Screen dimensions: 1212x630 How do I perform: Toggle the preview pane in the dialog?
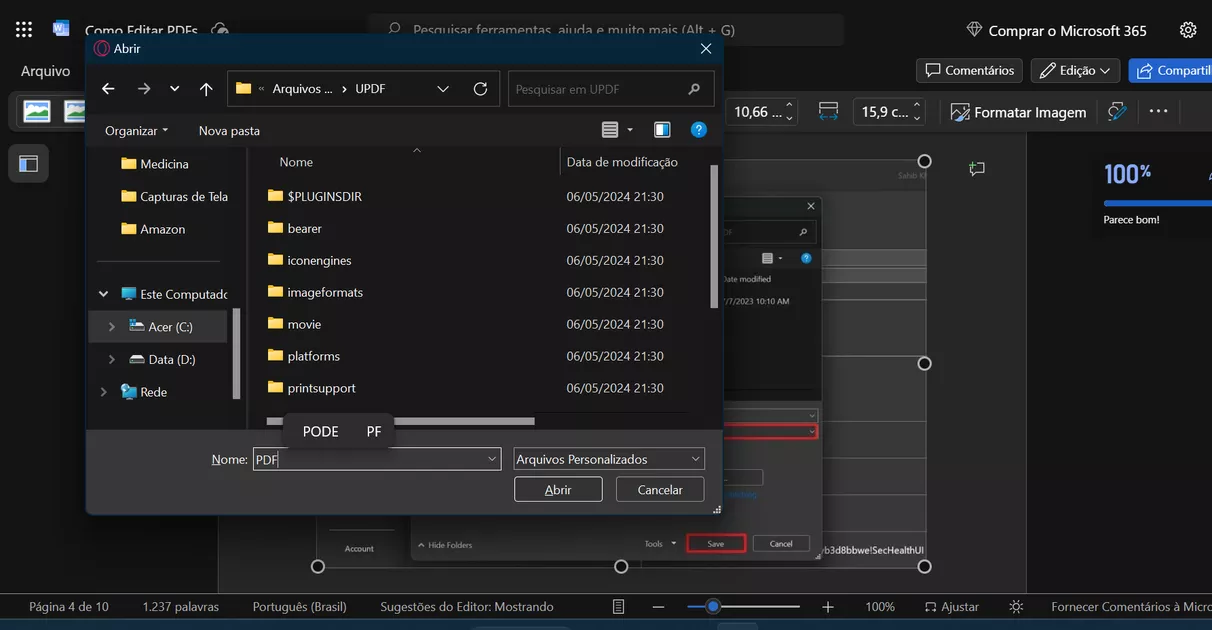(x=662, y=129)
